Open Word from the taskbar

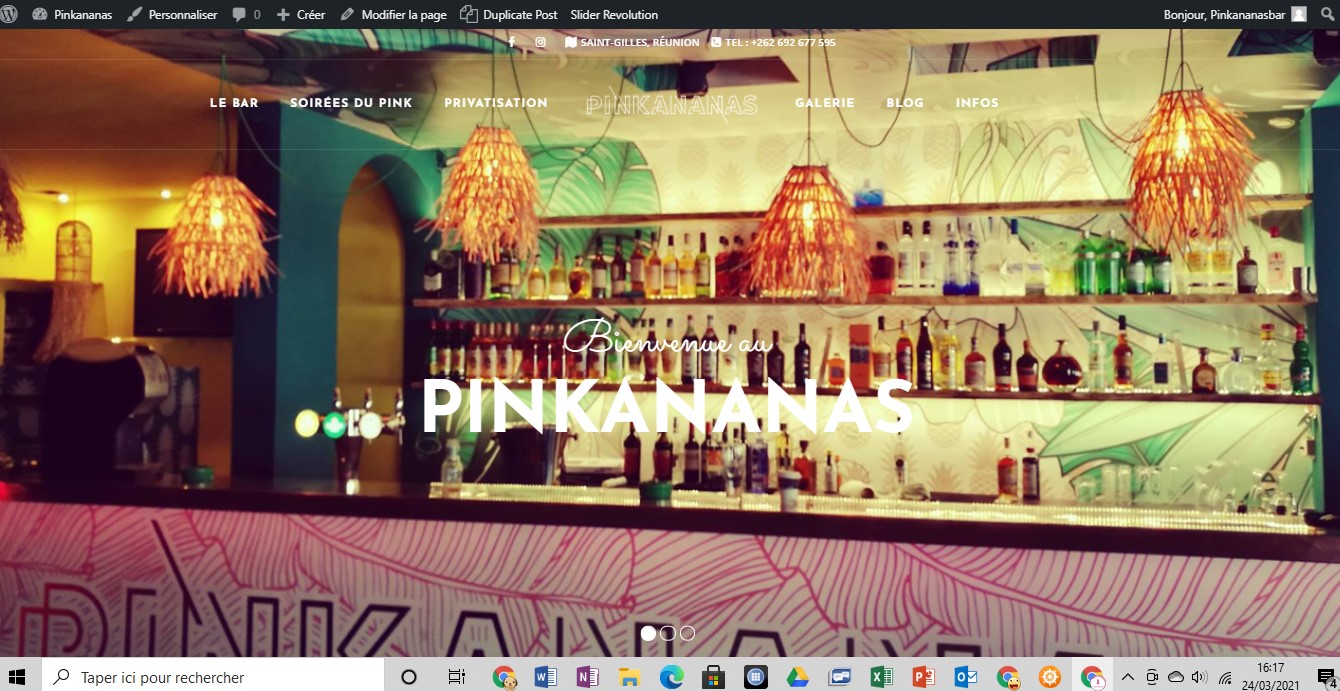546,677
